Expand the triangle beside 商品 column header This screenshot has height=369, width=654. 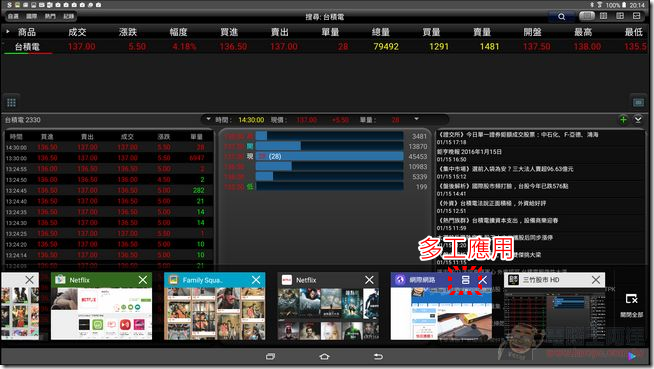[8, 31]
